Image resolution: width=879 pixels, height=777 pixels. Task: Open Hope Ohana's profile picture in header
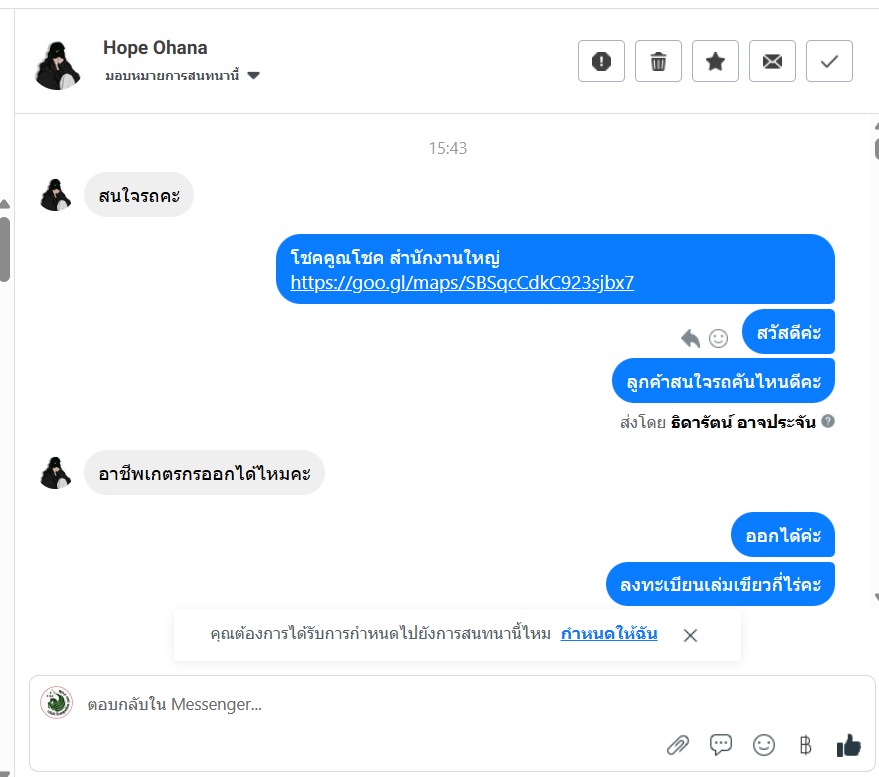coord(57,65)
